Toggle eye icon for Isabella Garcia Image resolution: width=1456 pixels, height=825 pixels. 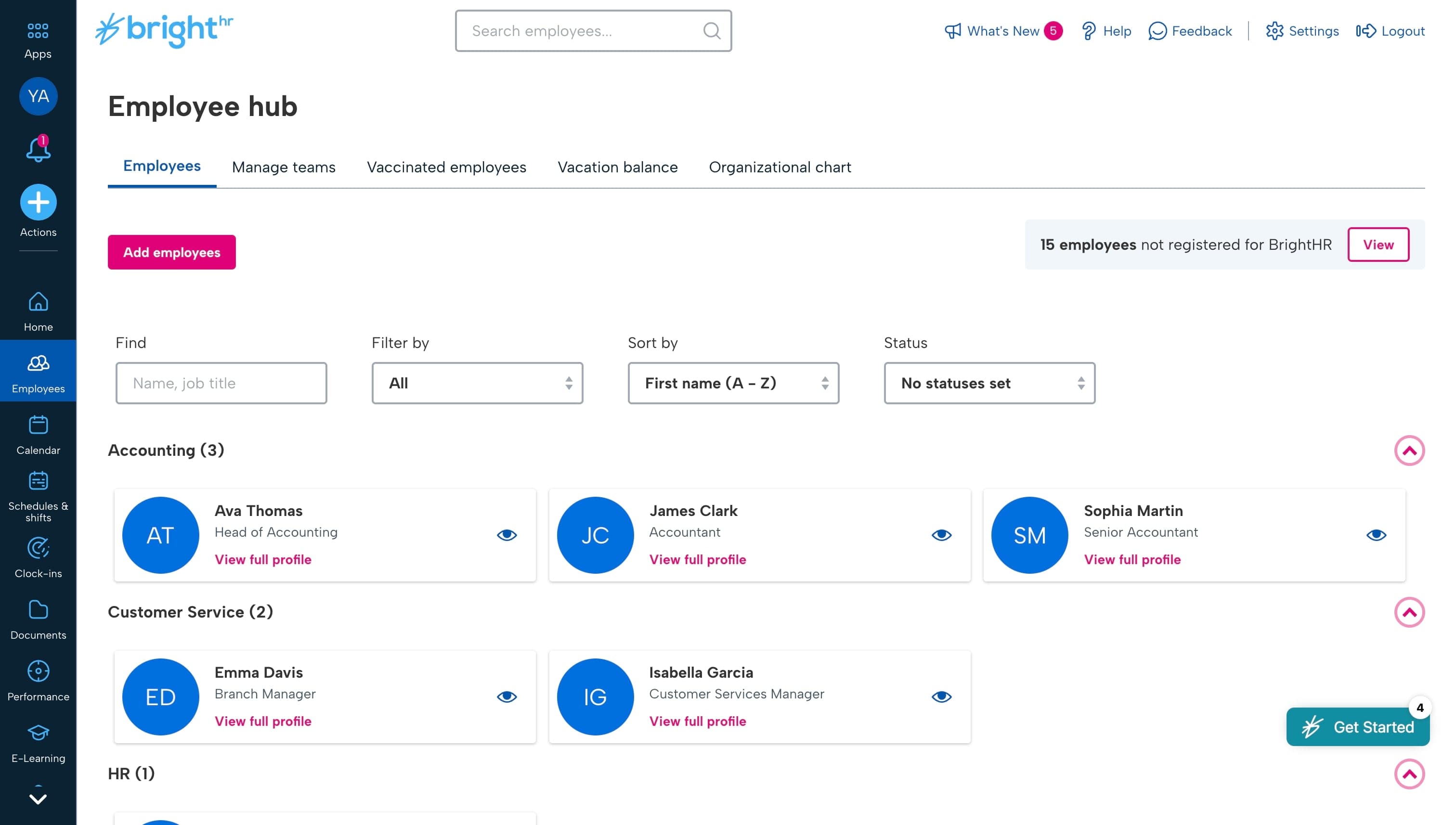(x=941, y=696)
